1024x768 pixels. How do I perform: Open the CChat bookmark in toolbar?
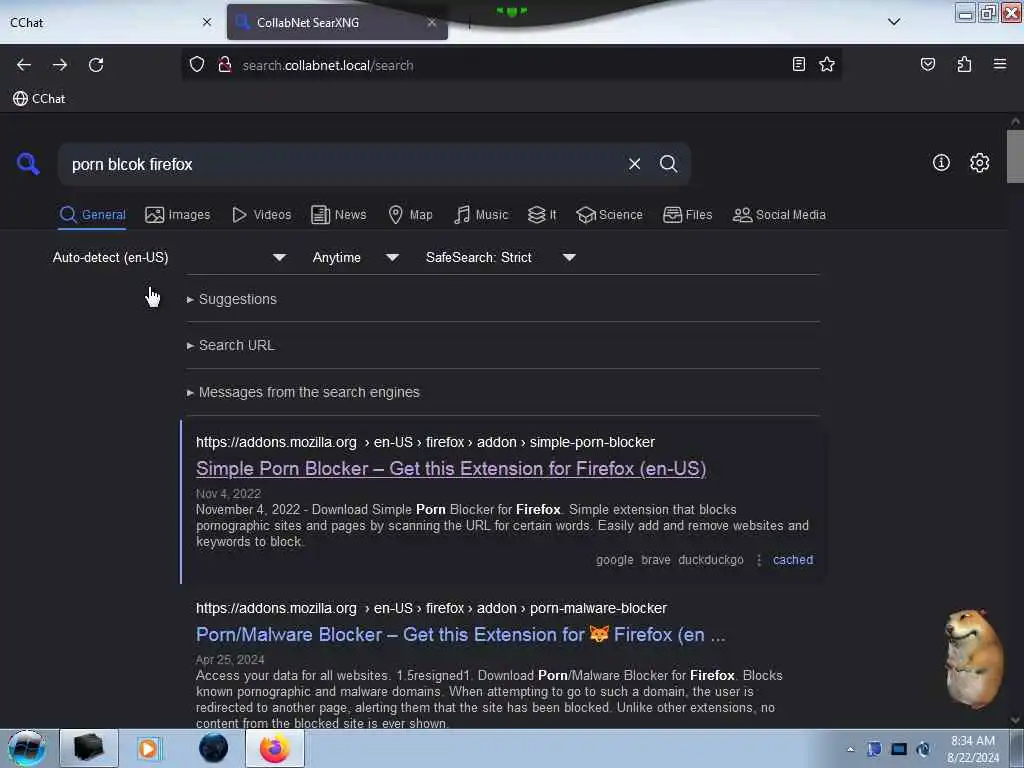coord(39,99)
